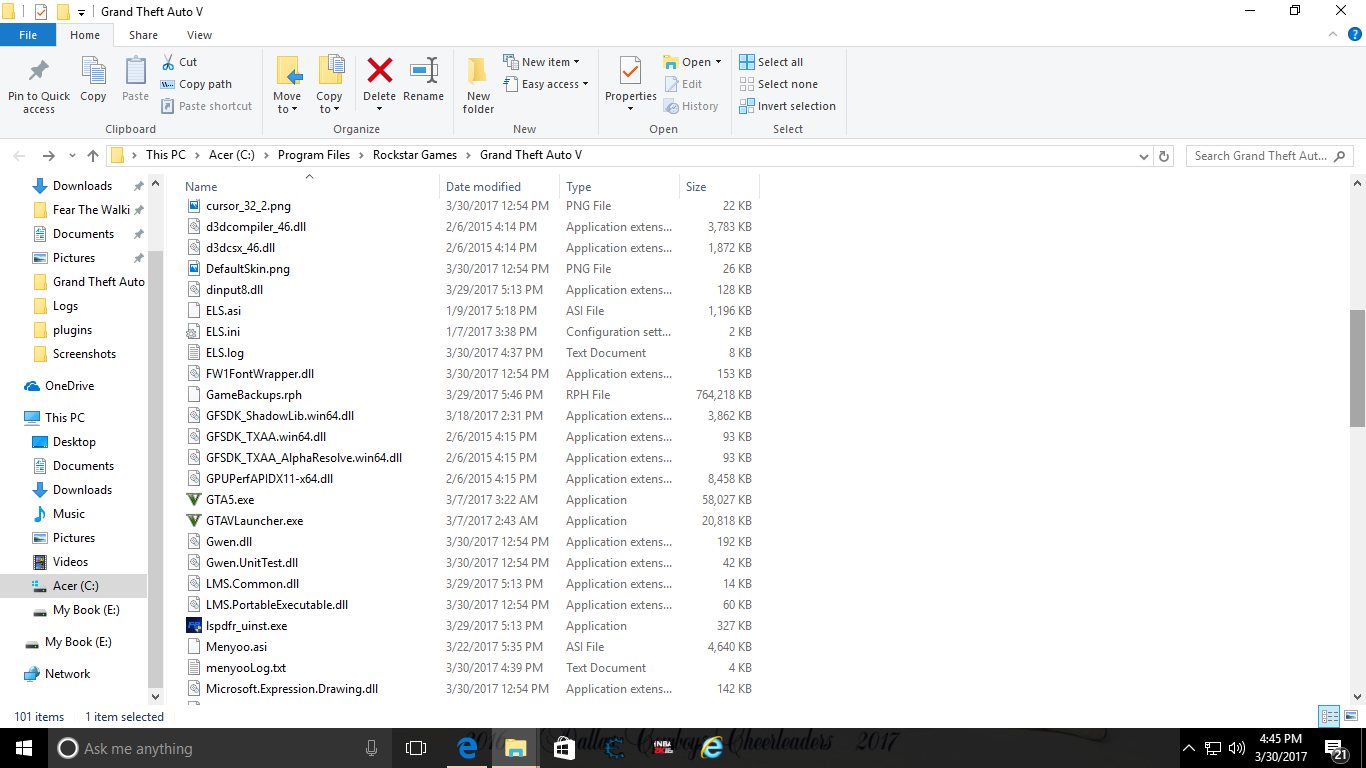The height and width of the screenshot is (768, 1366).
Task: Click the red Delete X icon
Action: click(x=379, y=70)
